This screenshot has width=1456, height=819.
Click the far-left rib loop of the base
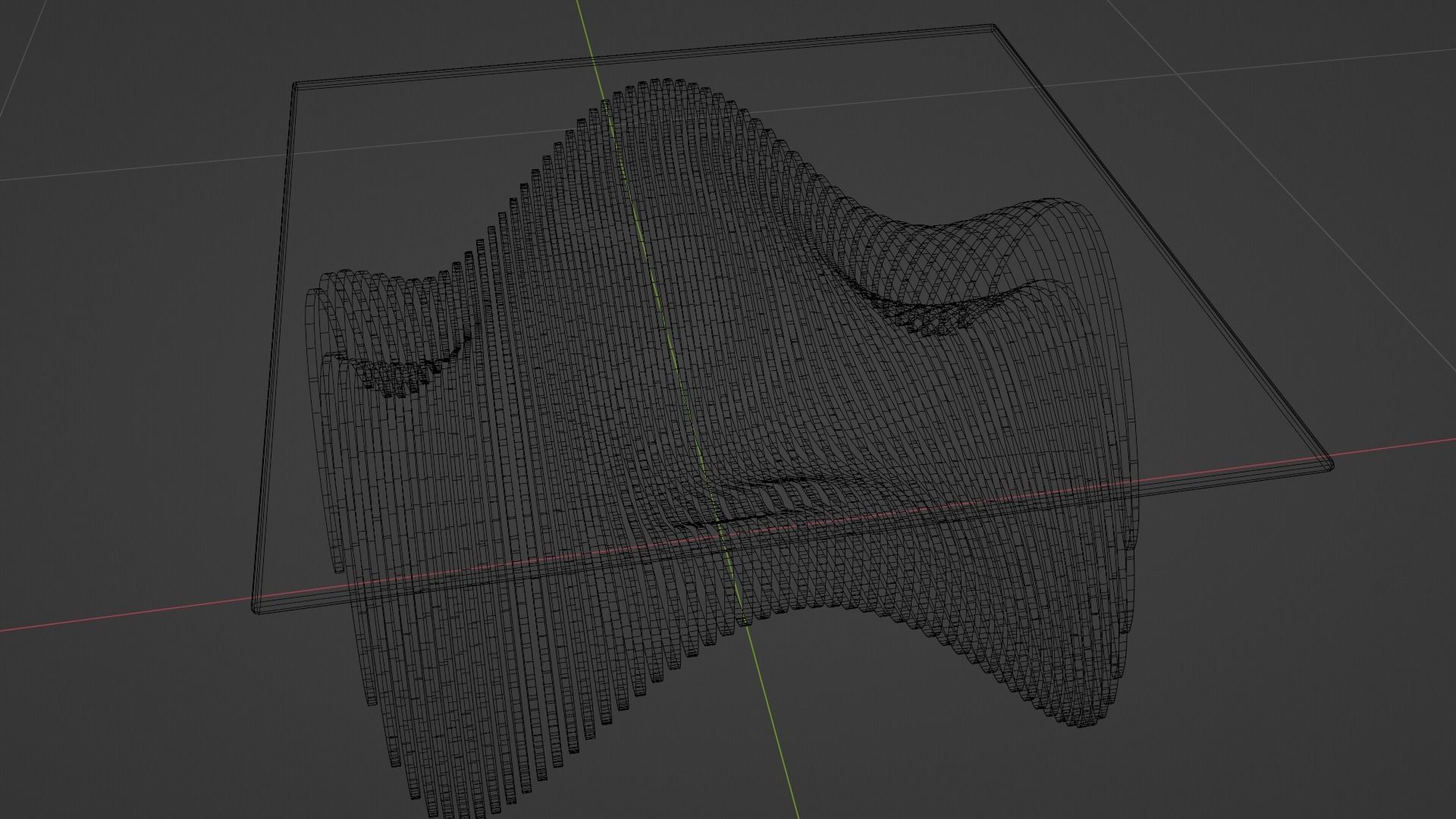[312, 318]
